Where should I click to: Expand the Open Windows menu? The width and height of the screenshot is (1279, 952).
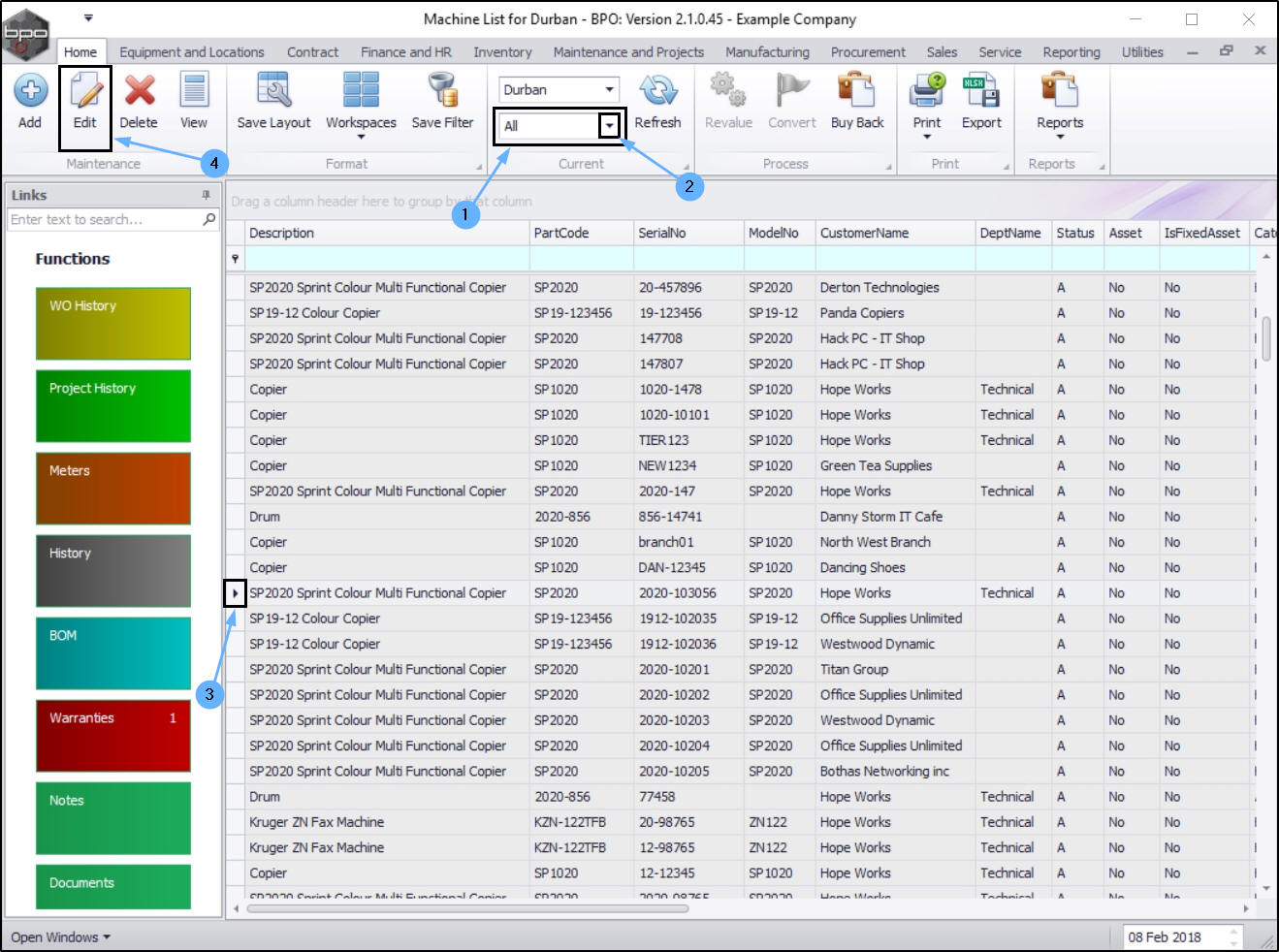pos(61,937)
